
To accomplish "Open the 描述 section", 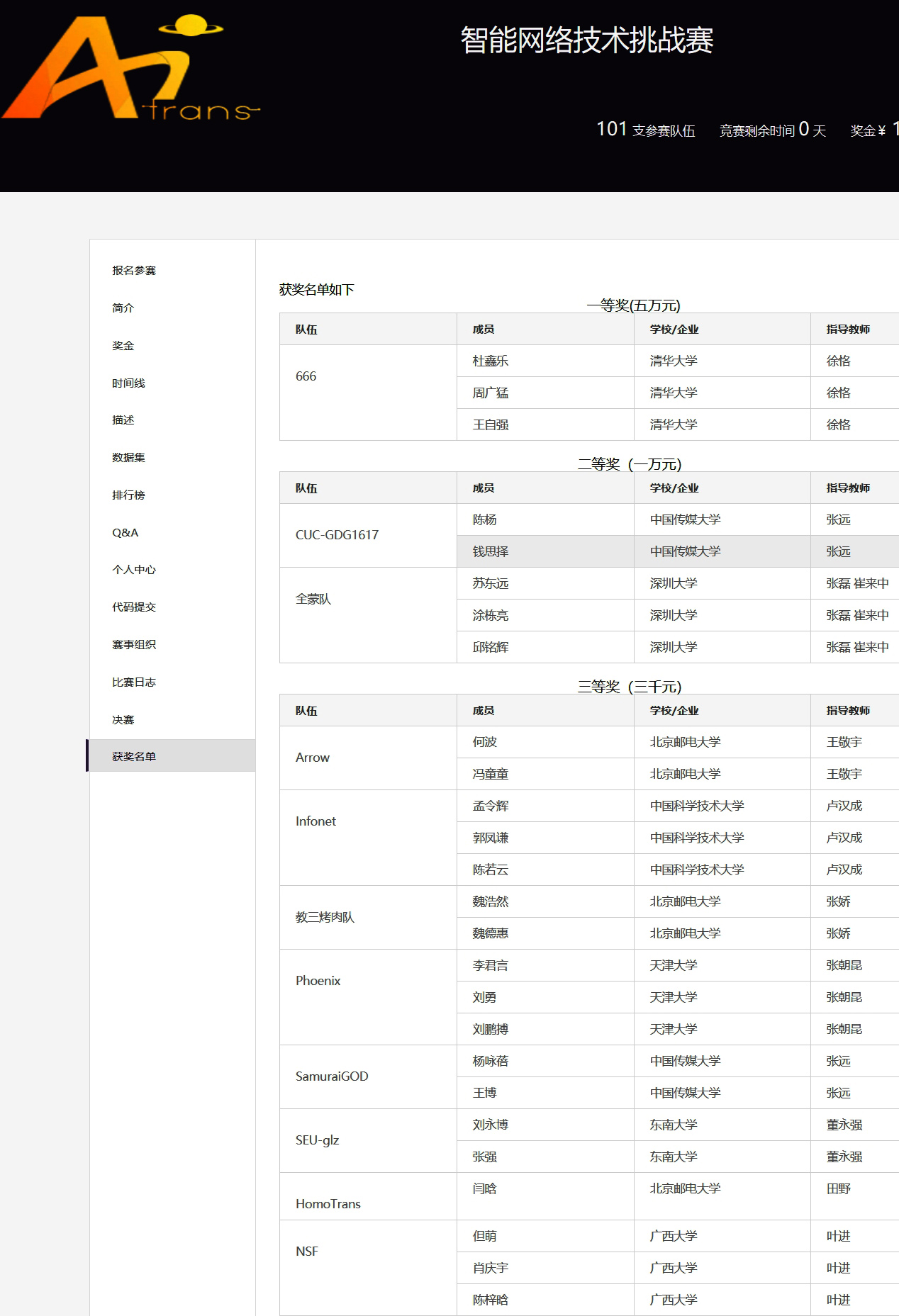I will pyautogui.click(x=123, y=420).
